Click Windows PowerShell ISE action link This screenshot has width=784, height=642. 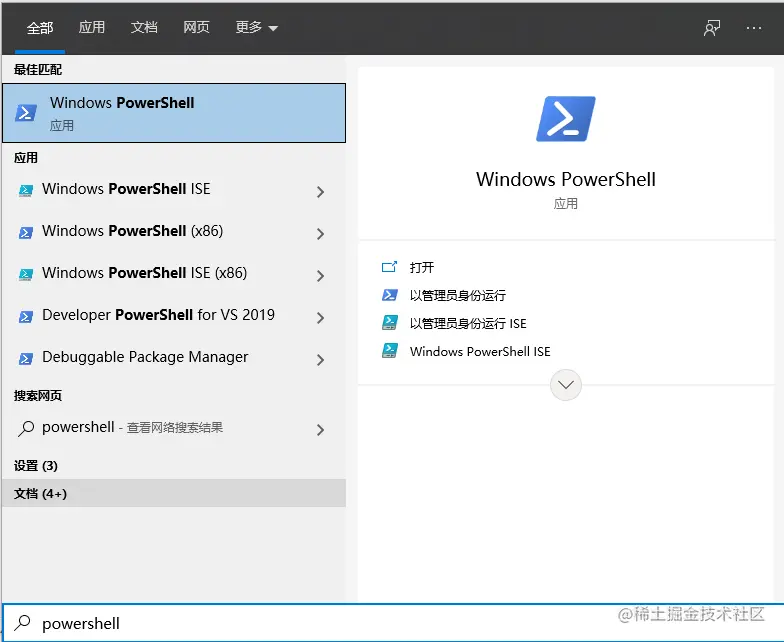click(480, 352)
